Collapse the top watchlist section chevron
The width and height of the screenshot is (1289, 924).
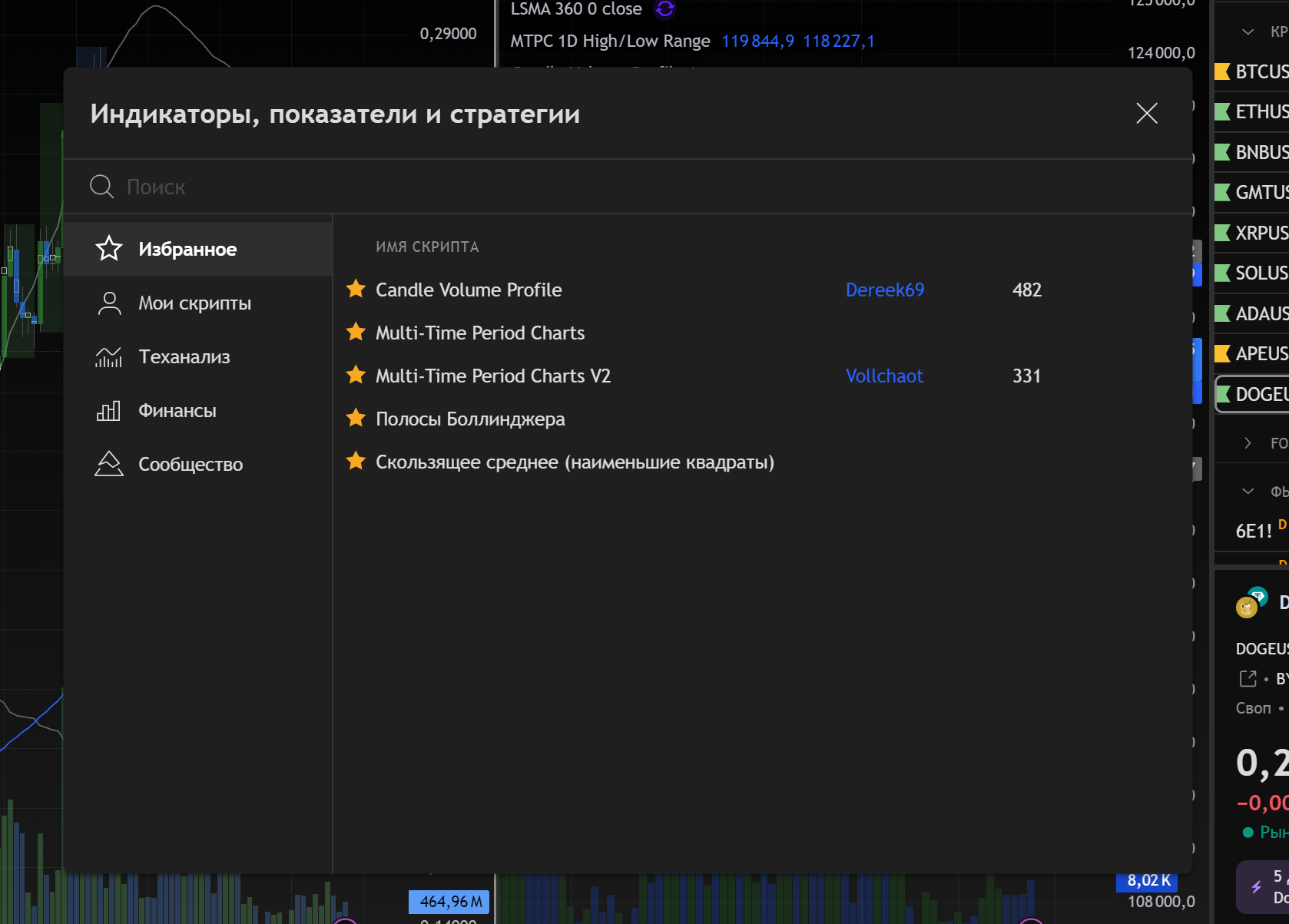[x=1248, y=31]
